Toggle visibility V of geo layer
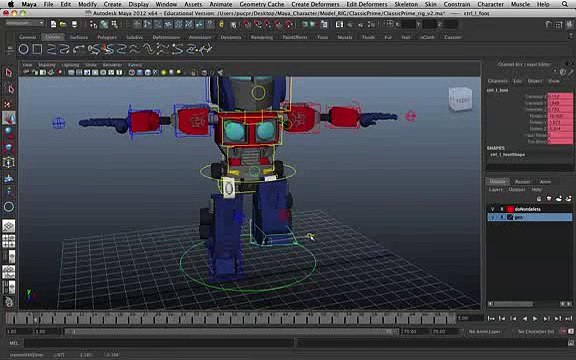The image size is (576, 360). pos(493,217)
